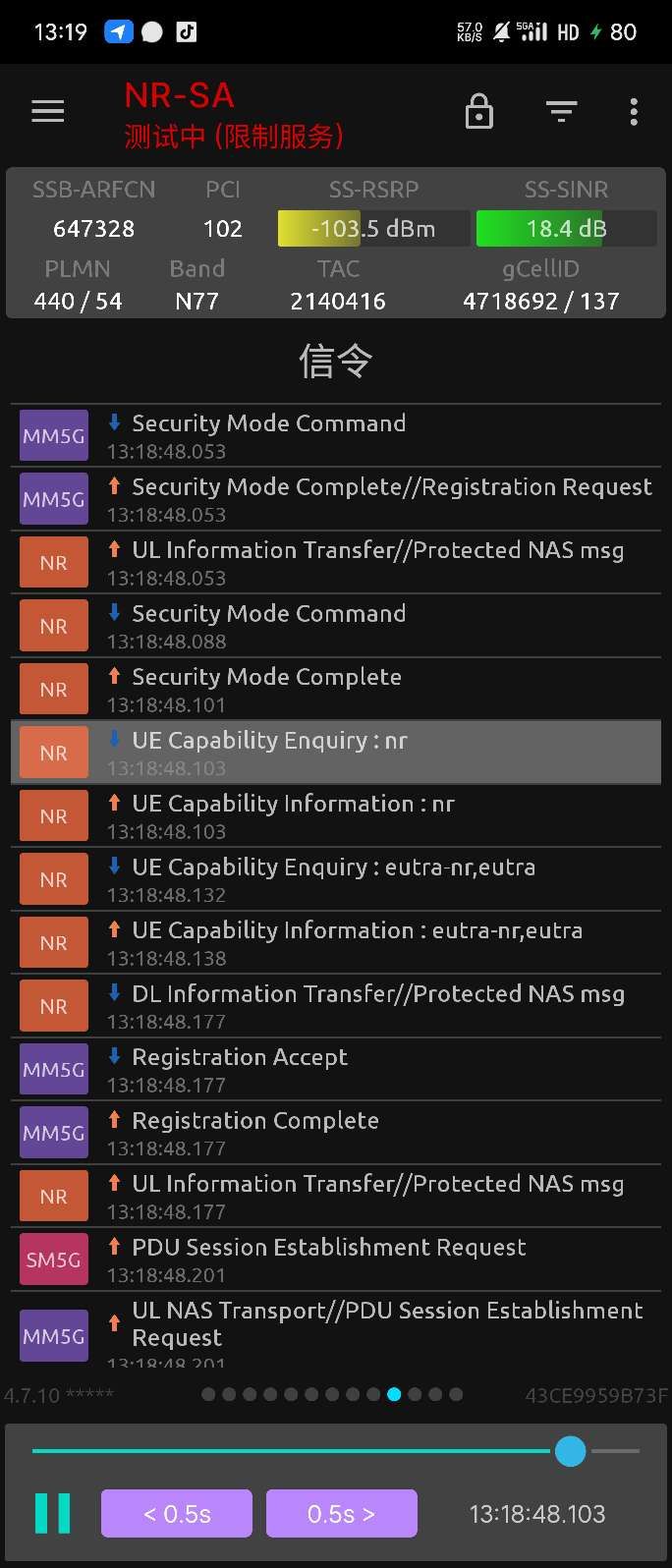This screenshot has height=1568, width=672.
Task: Tap the Telegram icon in status bar
Action: (x=118, y=32)
